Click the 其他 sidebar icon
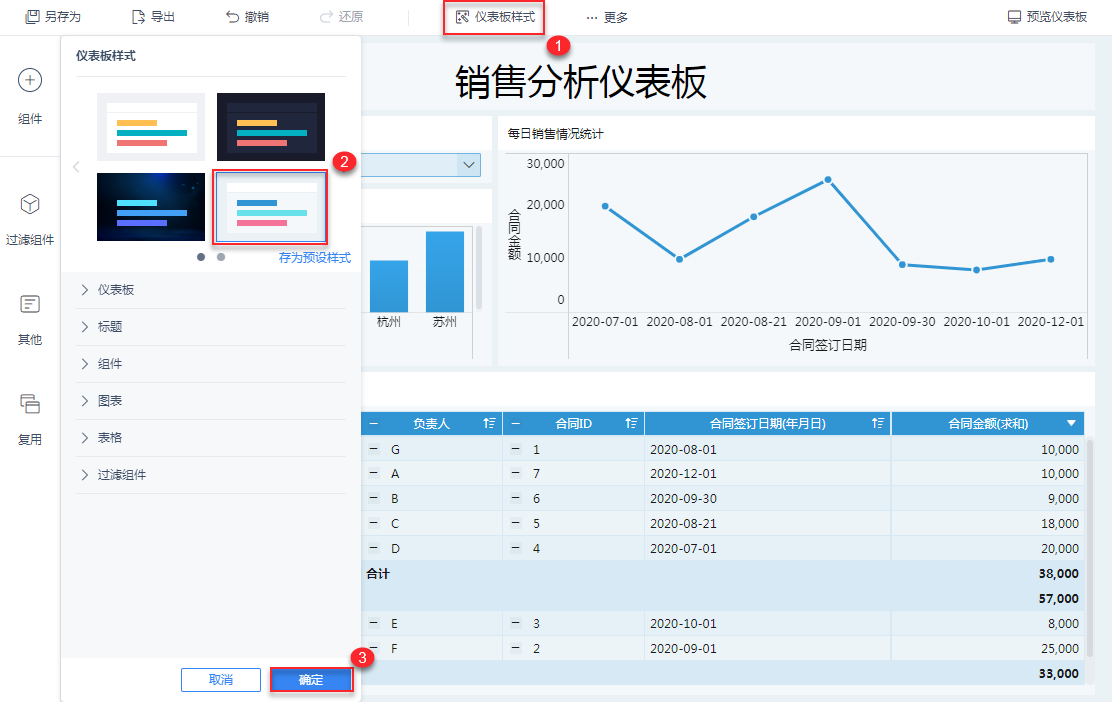Screen dimensions: 1112x702 (30, 304)
